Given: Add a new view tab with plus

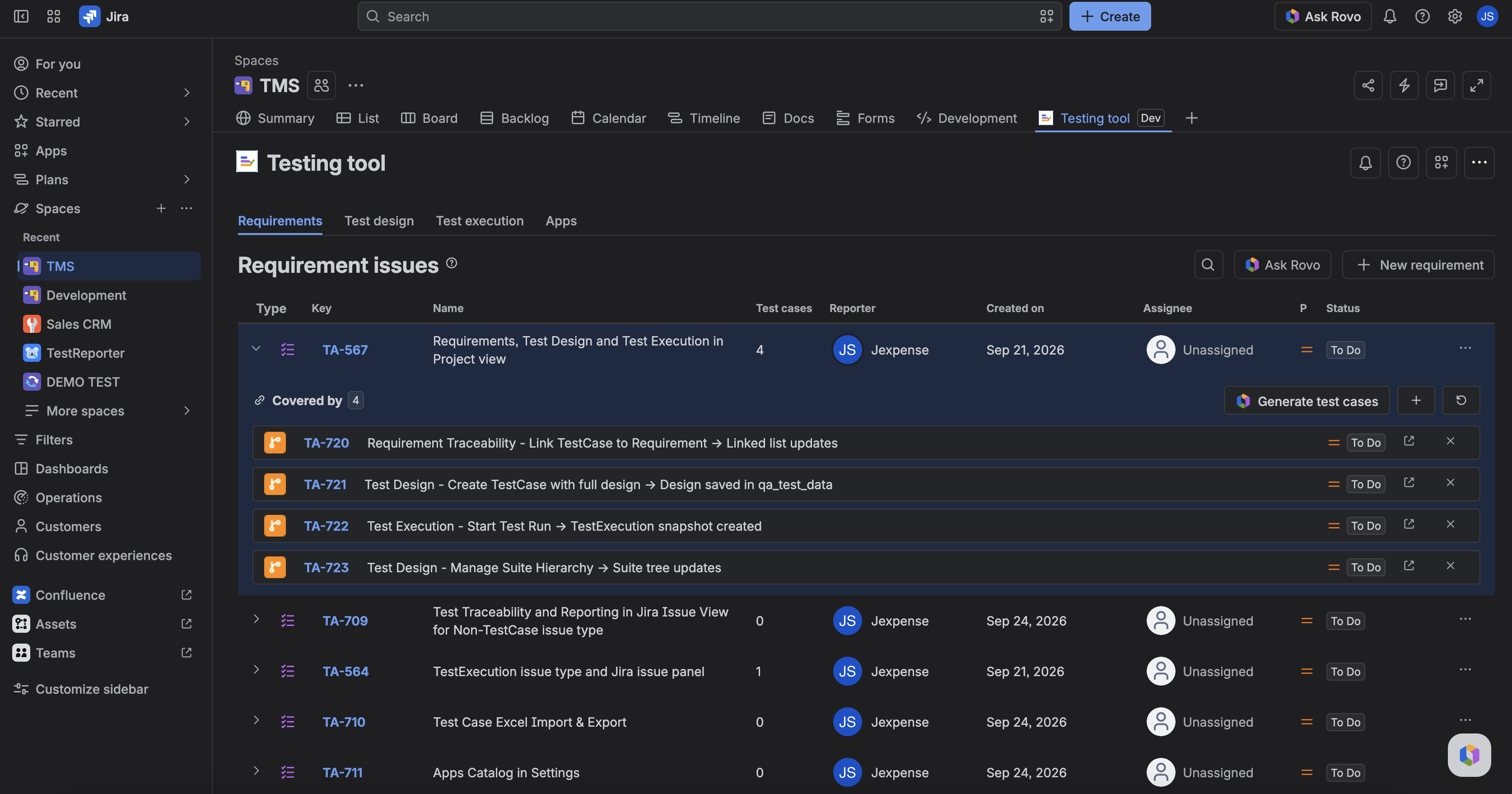Looking at the screenshot, I should pos(1191,118).
